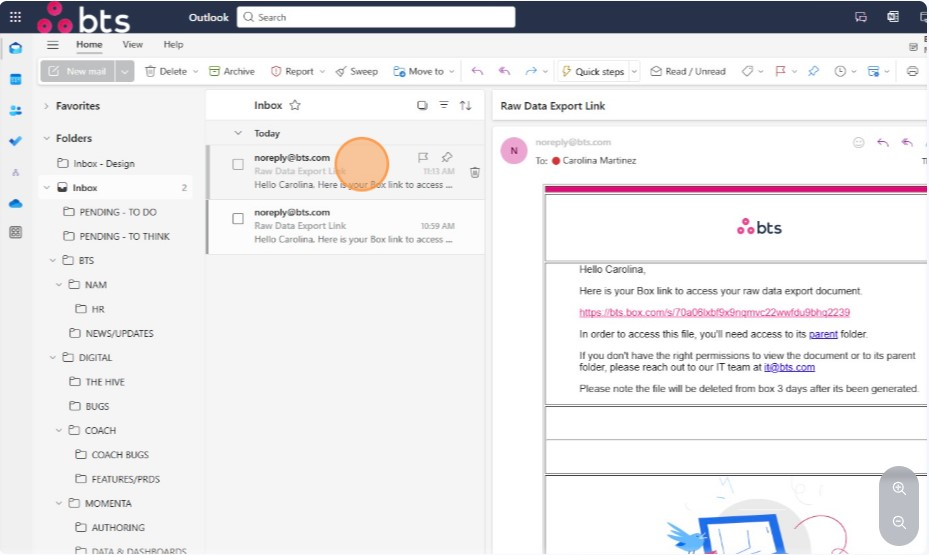Click the Categorize tag icon

pos(747,71)
